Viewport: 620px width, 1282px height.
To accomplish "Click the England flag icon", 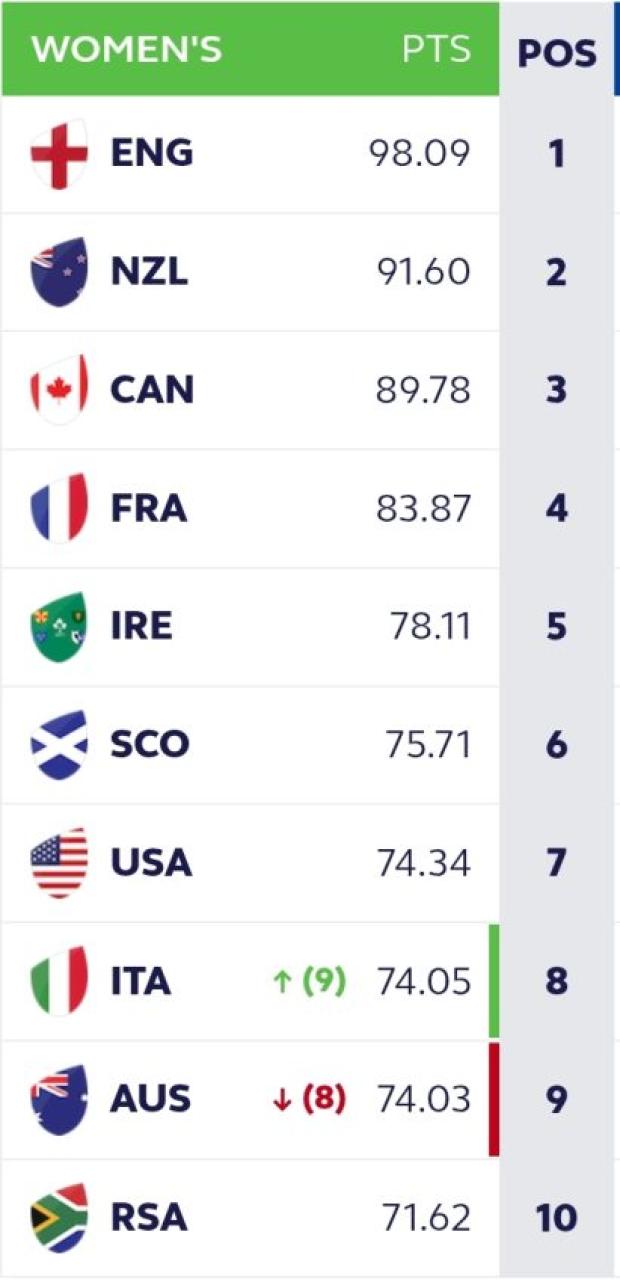I will point(59,154).
